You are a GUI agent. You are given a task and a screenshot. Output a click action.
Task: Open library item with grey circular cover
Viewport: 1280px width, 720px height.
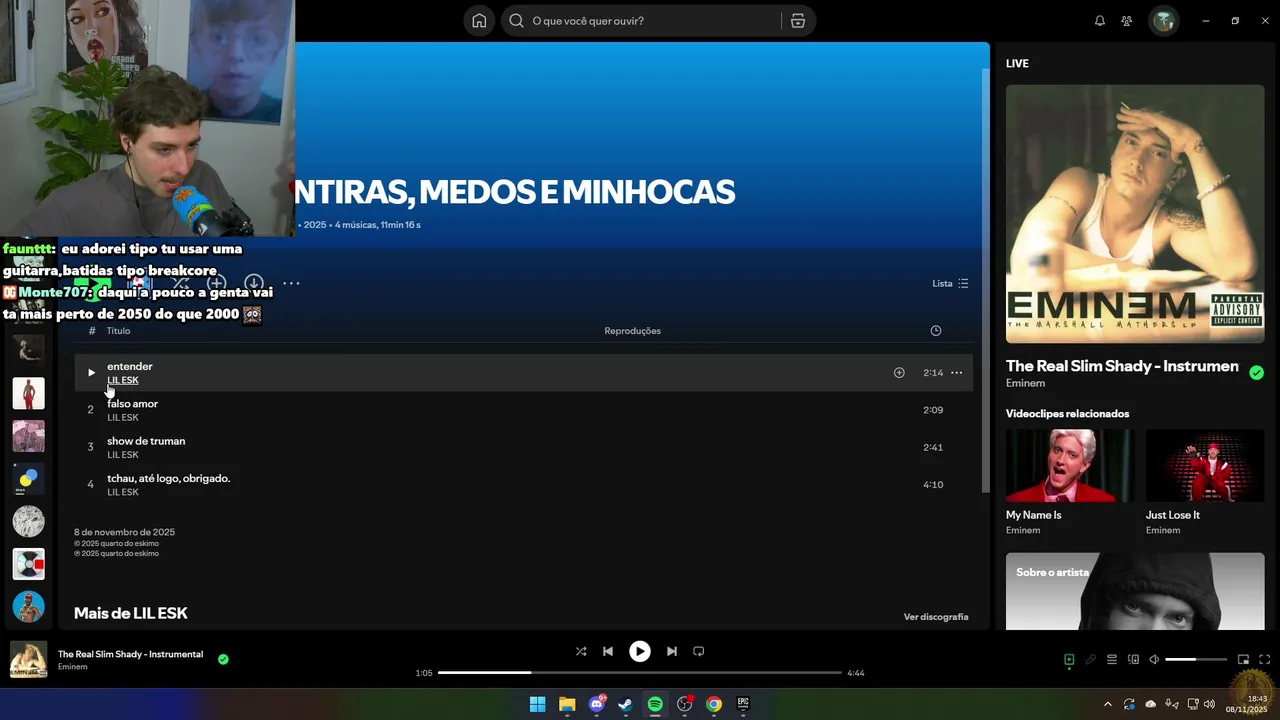(x=28, y=521)
